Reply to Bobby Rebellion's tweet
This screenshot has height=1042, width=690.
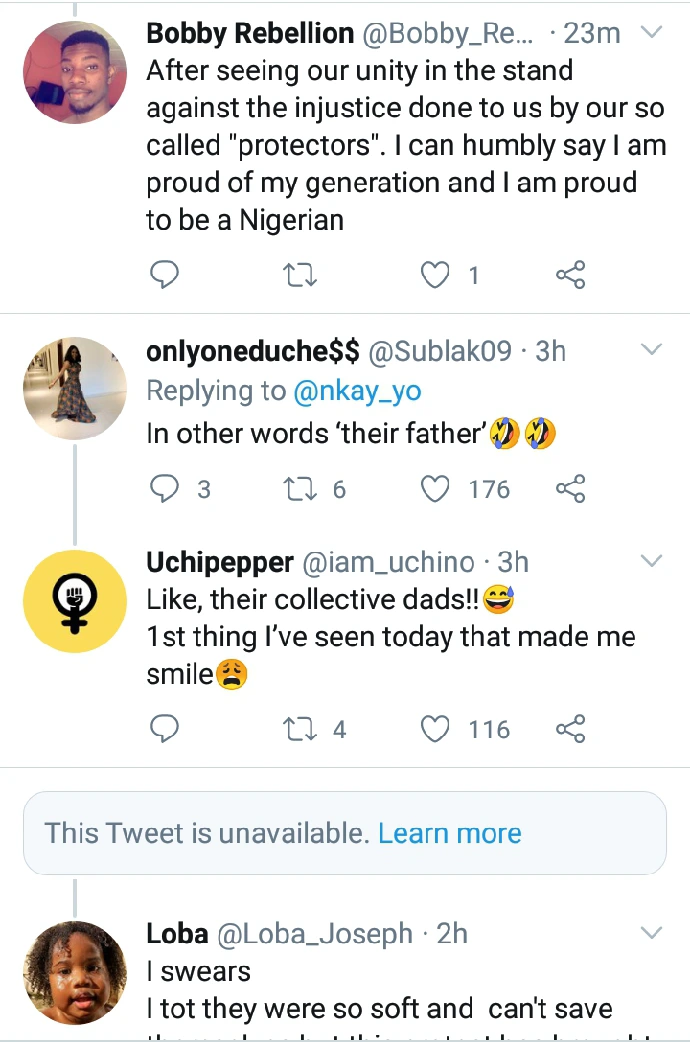(x=164, y=274)
